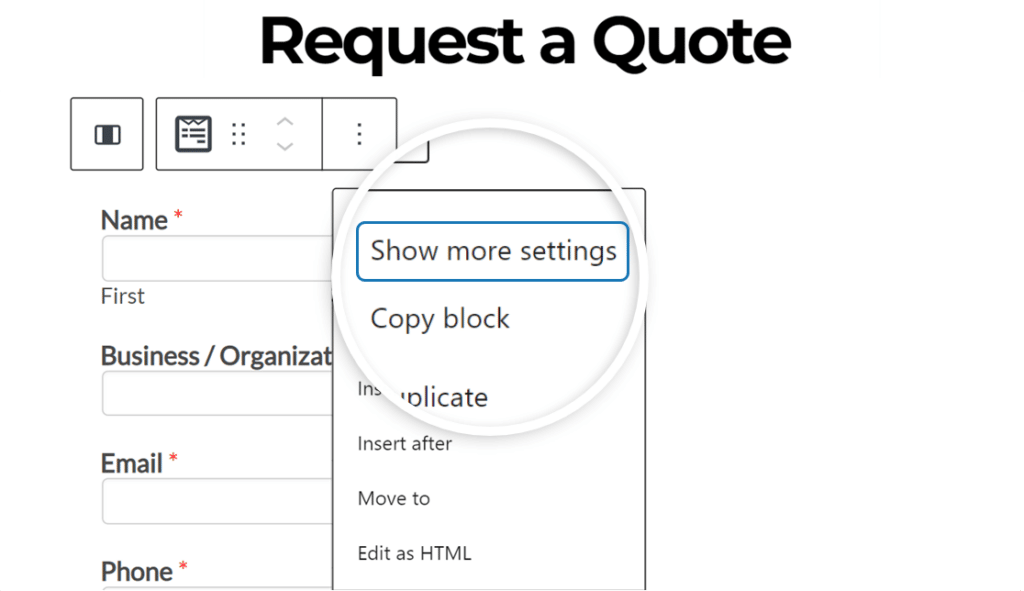Focus the Business / Organization field
Screen dimensions: 1024x591
point(200,393)
